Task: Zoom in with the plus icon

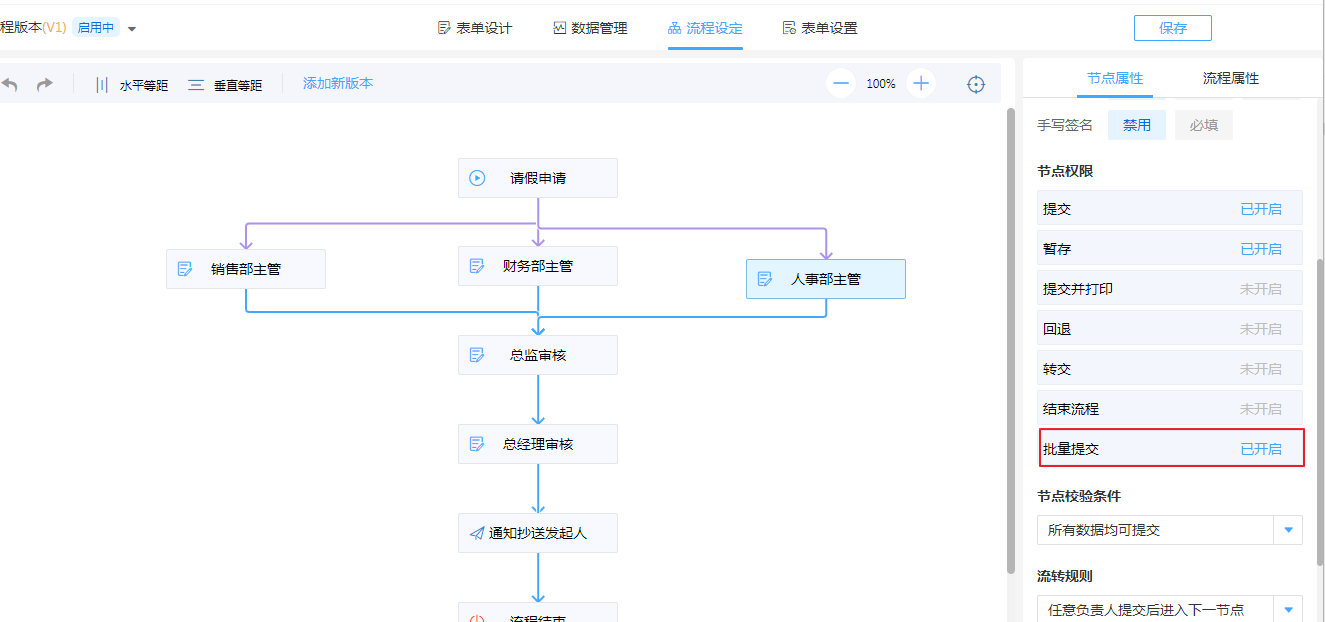Action: (921, 84)
